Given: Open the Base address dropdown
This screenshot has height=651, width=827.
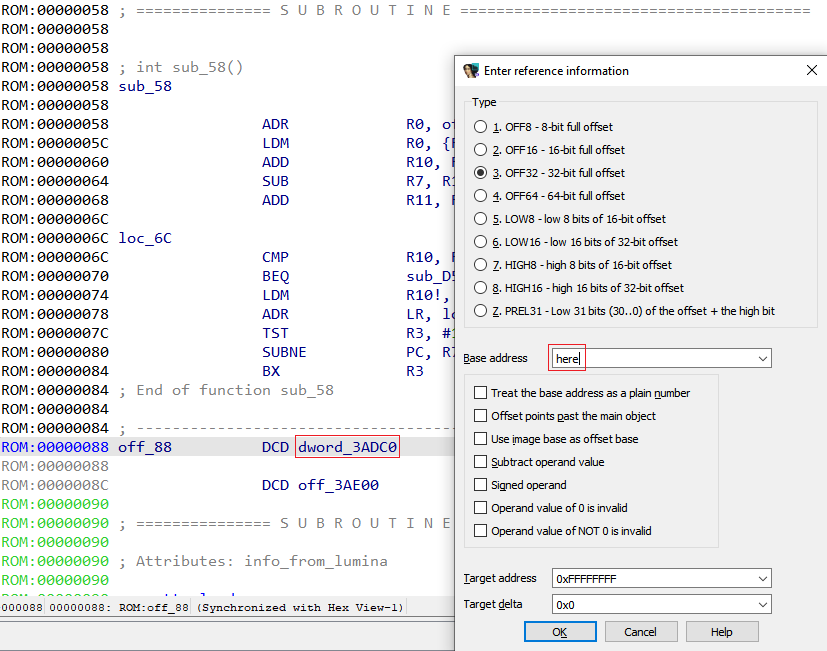Looking at the screenshot, I should (x=763, y=357).
